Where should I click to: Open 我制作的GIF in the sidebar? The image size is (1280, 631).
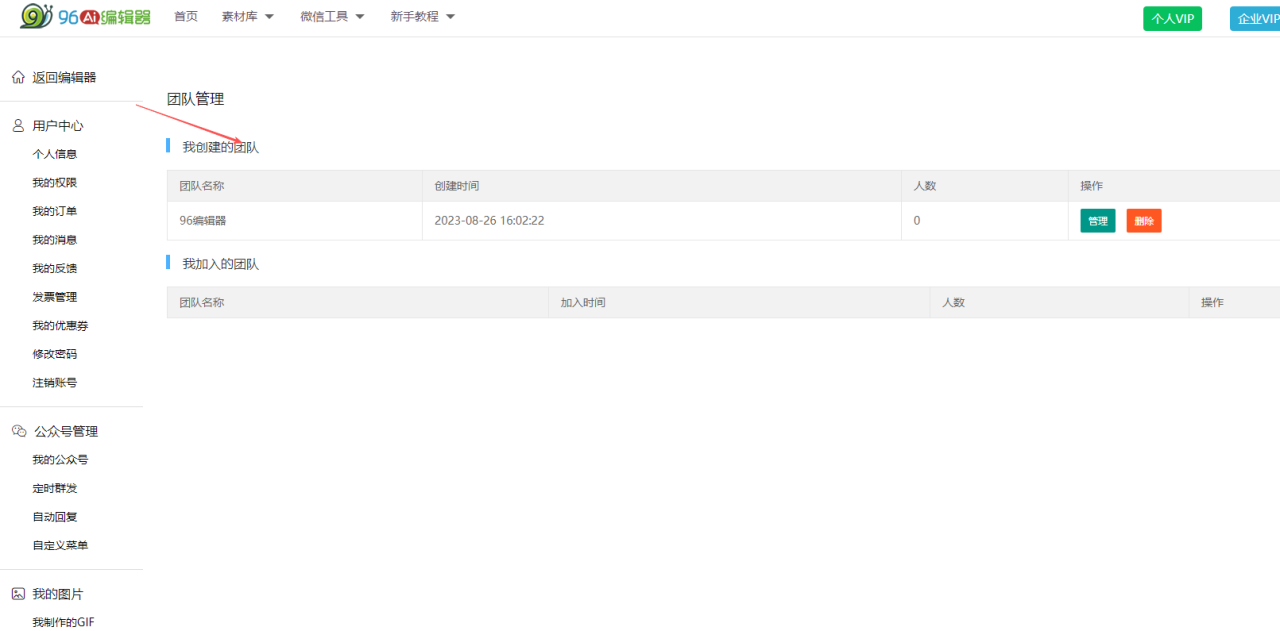tap(63, 622)
